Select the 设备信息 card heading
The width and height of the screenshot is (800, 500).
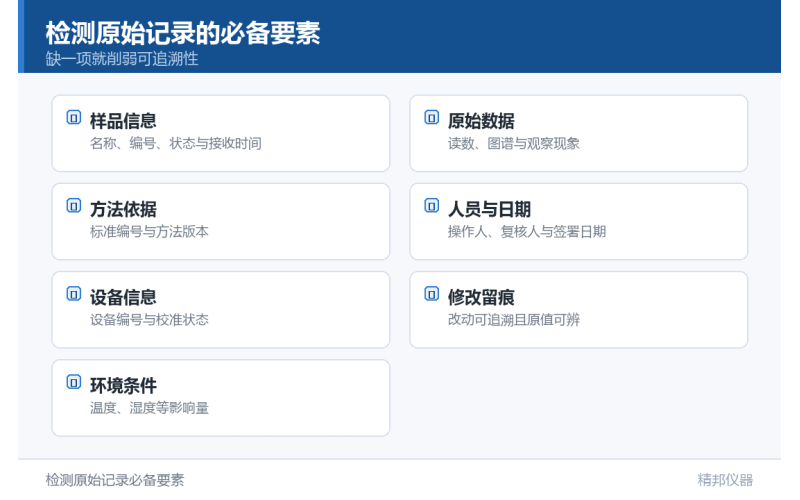click(x=123, y=297)
